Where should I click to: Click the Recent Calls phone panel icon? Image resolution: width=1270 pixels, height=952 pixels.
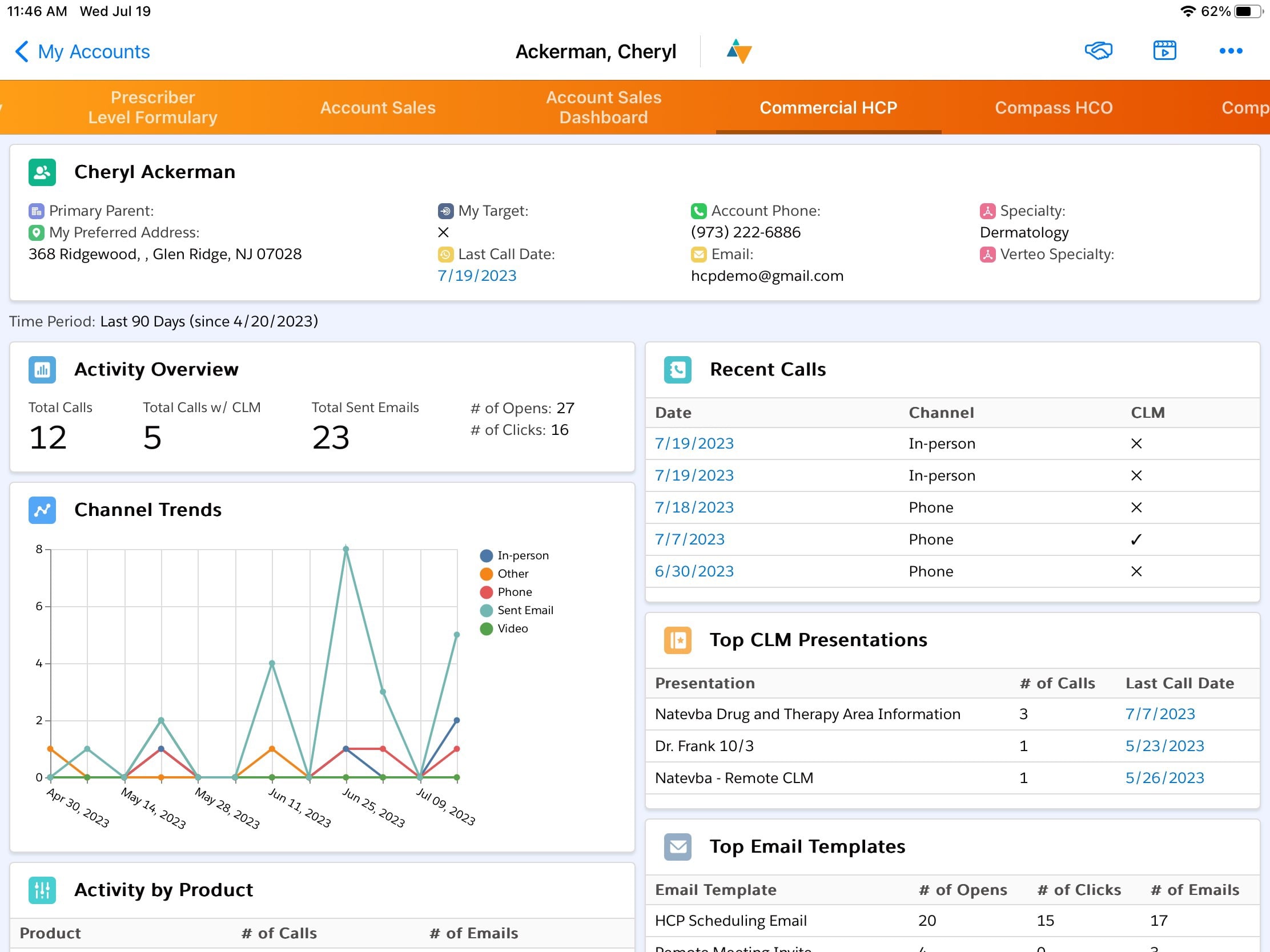coord(677,370)
